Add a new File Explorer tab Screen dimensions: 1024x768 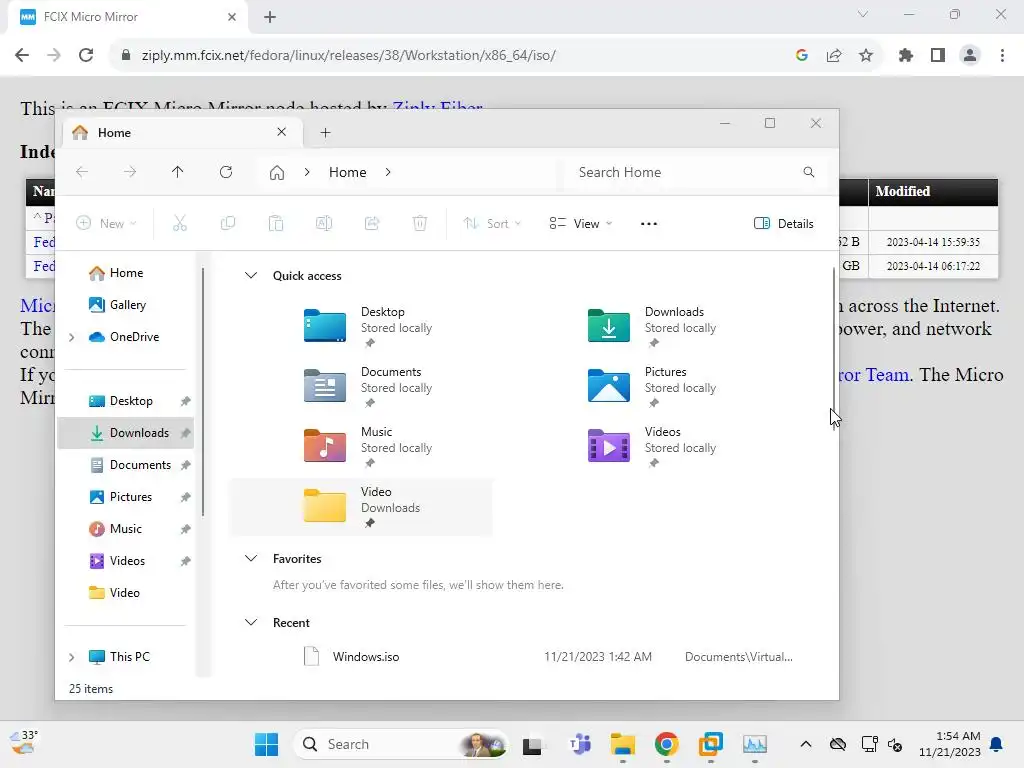click(325, 133)
